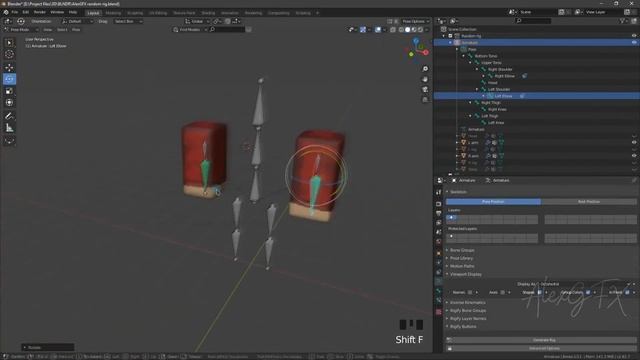This screenshot has height=360, width=640.
Task: Select the Left Knee bone in outliner
Action: [496, 122]
